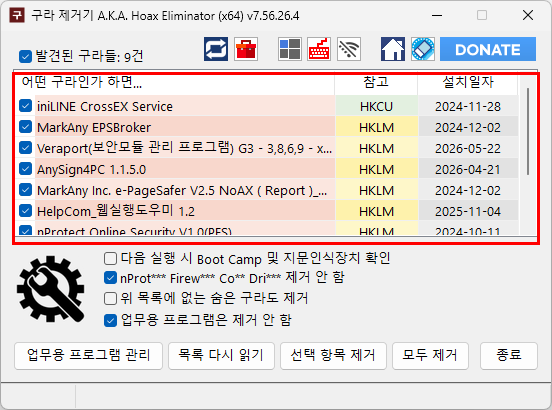Click the blue eraser icon
The height and width of the screenshot is (410, 552).
pyautogui.click(x=423, y=49)
